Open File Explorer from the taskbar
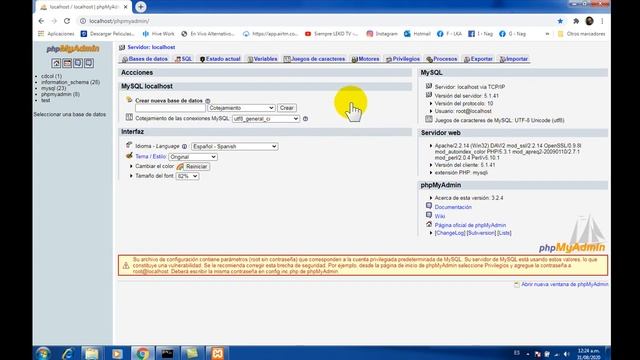This screenshot has width=640, height=360. 92,353
